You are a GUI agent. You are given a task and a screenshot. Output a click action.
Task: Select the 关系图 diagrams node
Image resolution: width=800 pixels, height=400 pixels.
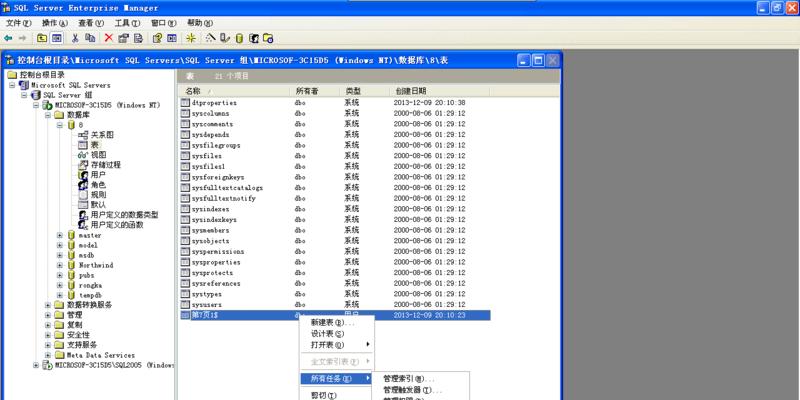(102, 135)
